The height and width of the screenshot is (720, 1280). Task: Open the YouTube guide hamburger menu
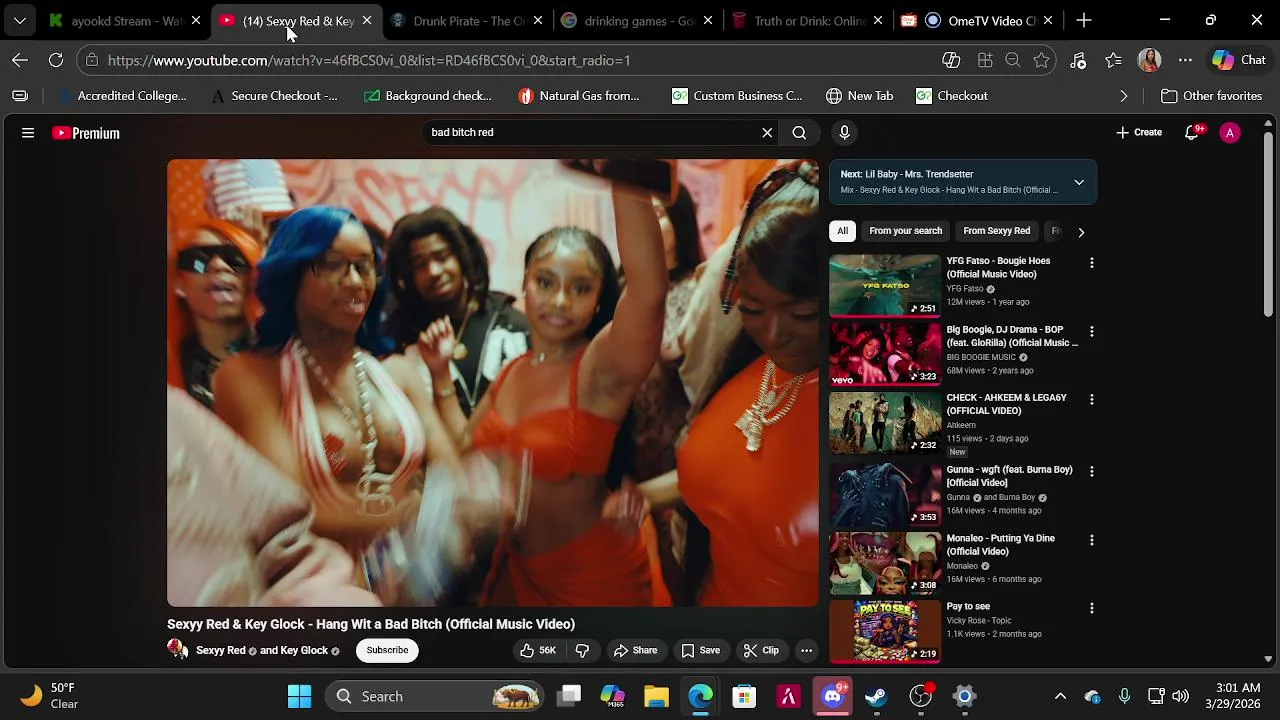pyautogui.click(x=28, y=132)
